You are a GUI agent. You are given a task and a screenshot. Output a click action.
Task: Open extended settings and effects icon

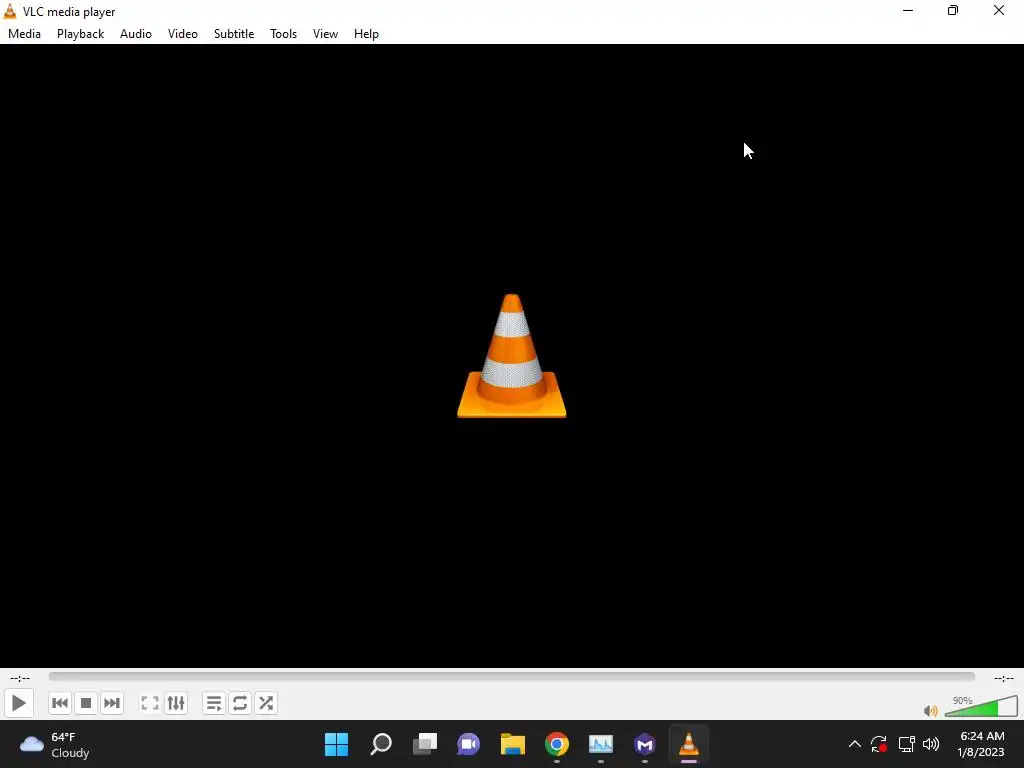point(176,703)
